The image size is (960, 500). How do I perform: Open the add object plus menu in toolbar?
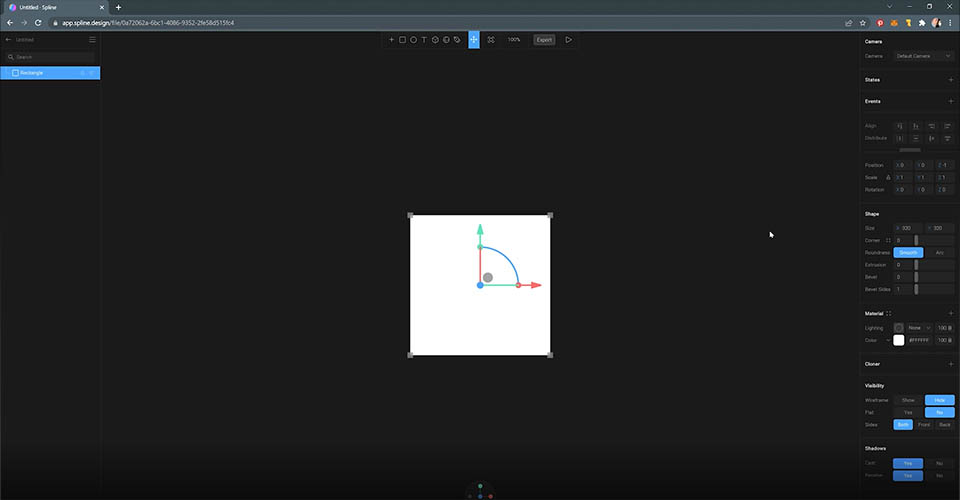coord(391,40)
